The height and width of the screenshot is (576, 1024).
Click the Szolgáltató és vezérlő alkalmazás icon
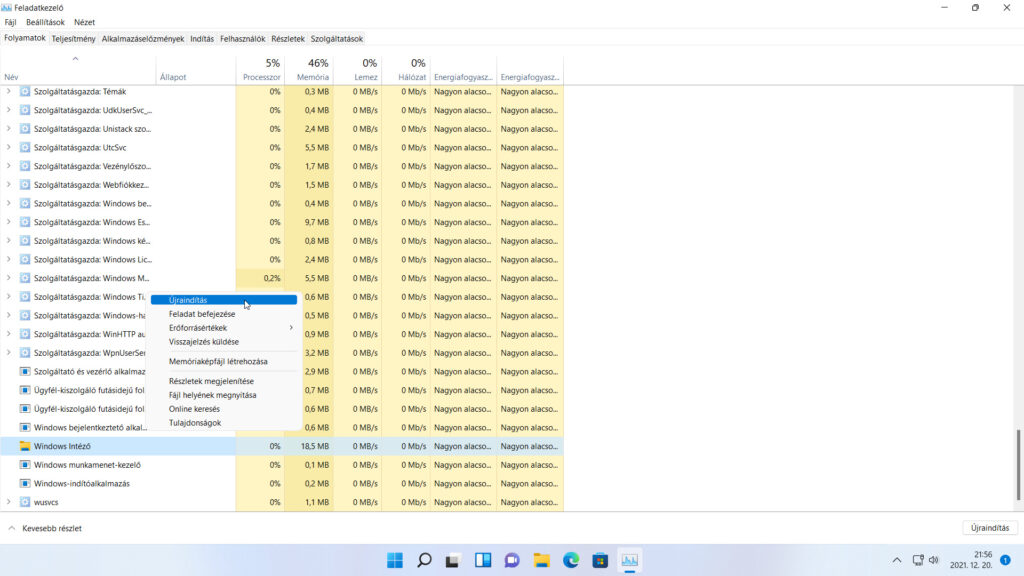pos(25,372)
